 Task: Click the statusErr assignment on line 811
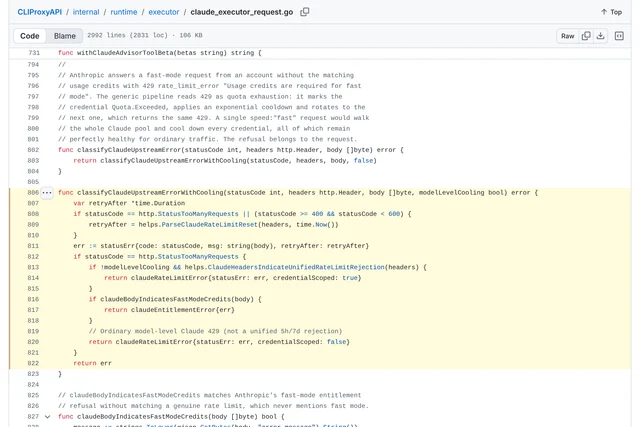(x=221, y=246)
